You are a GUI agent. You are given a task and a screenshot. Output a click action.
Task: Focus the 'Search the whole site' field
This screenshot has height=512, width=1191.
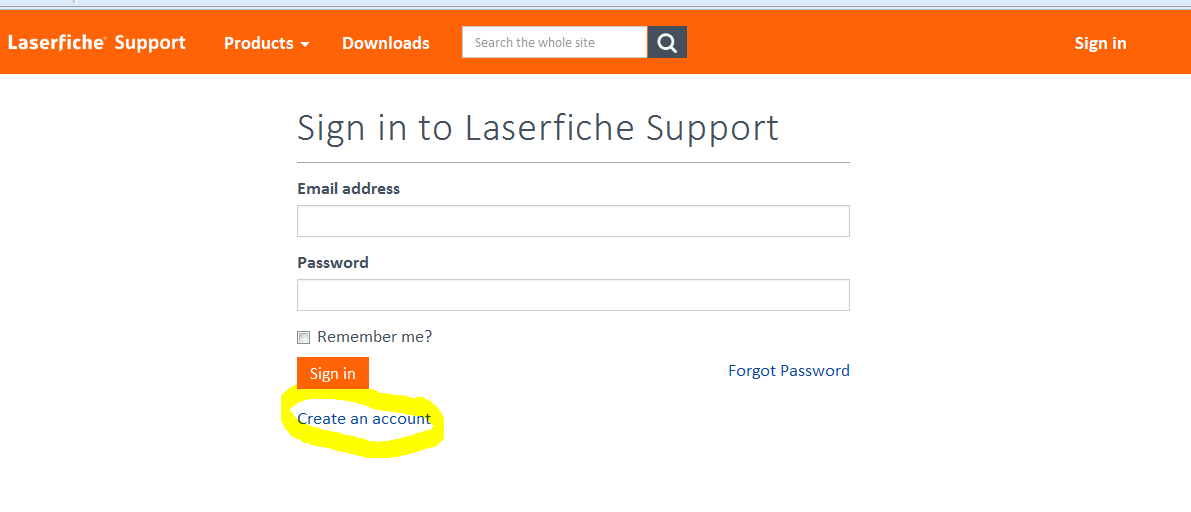click(554, 42)
